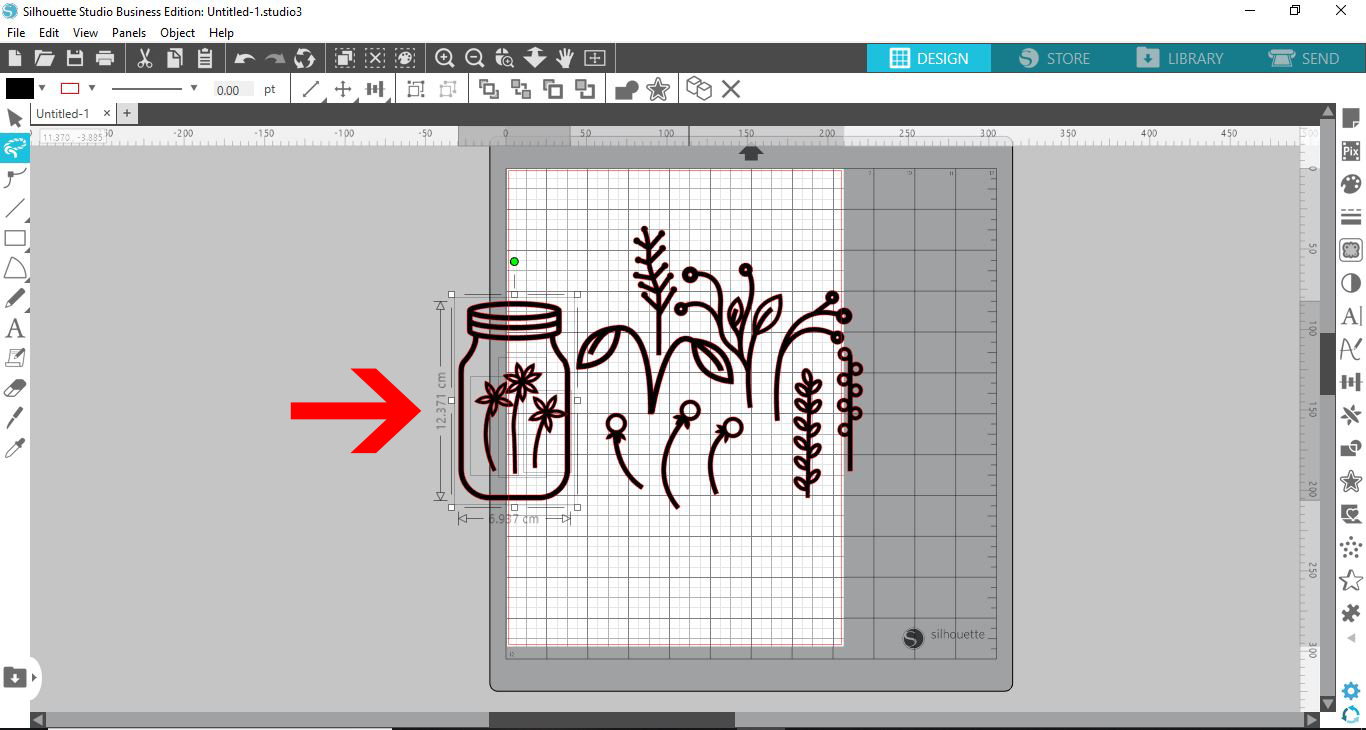Open the Trace panel on the right sidebar

1350,249
